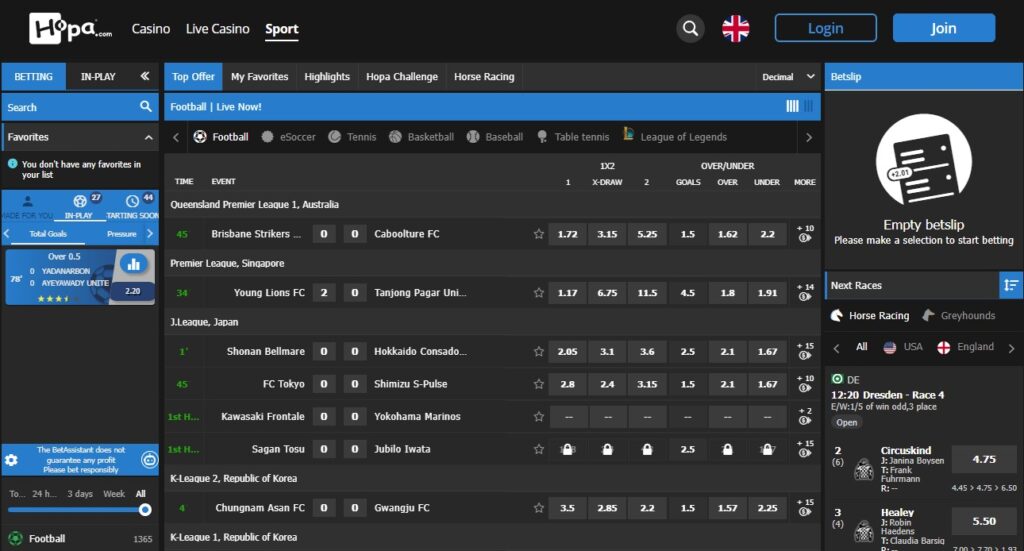
Task: Click the Hopa.com logo
Action: (x=70, y=28)
